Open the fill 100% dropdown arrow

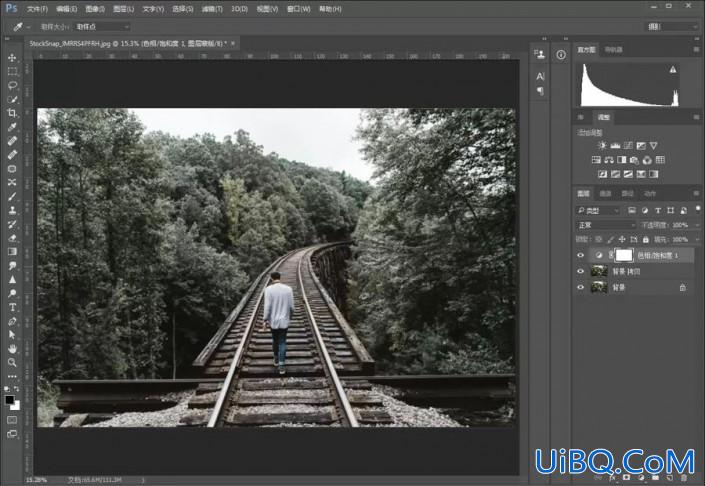coord(696,239)
